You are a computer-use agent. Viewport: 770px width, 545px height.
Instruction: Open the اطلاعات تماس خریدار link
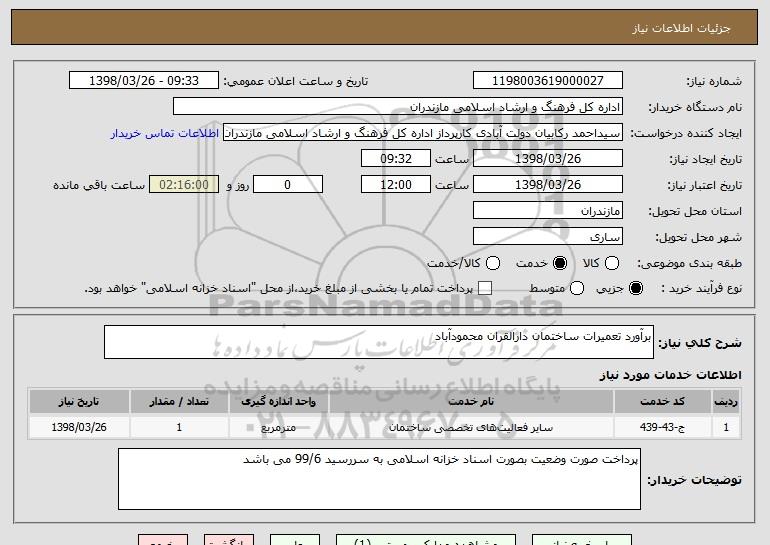(x=165, y=134)
